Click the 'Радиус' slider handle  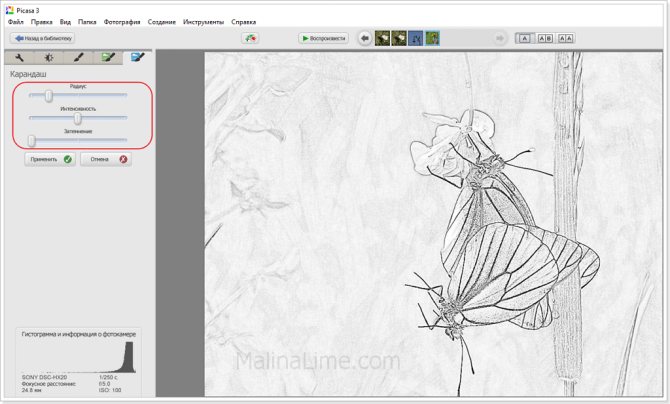point(49,96)
